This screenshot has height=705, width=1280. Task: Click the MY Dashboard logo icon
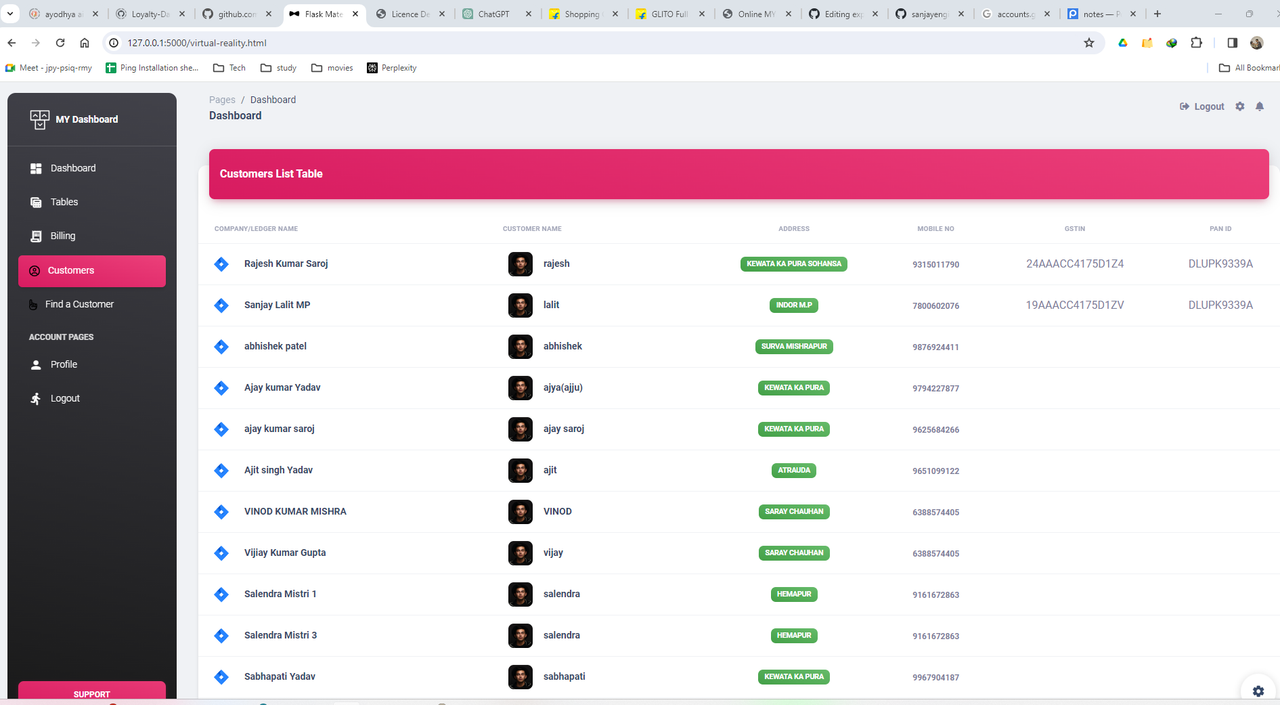coord(39,119)
